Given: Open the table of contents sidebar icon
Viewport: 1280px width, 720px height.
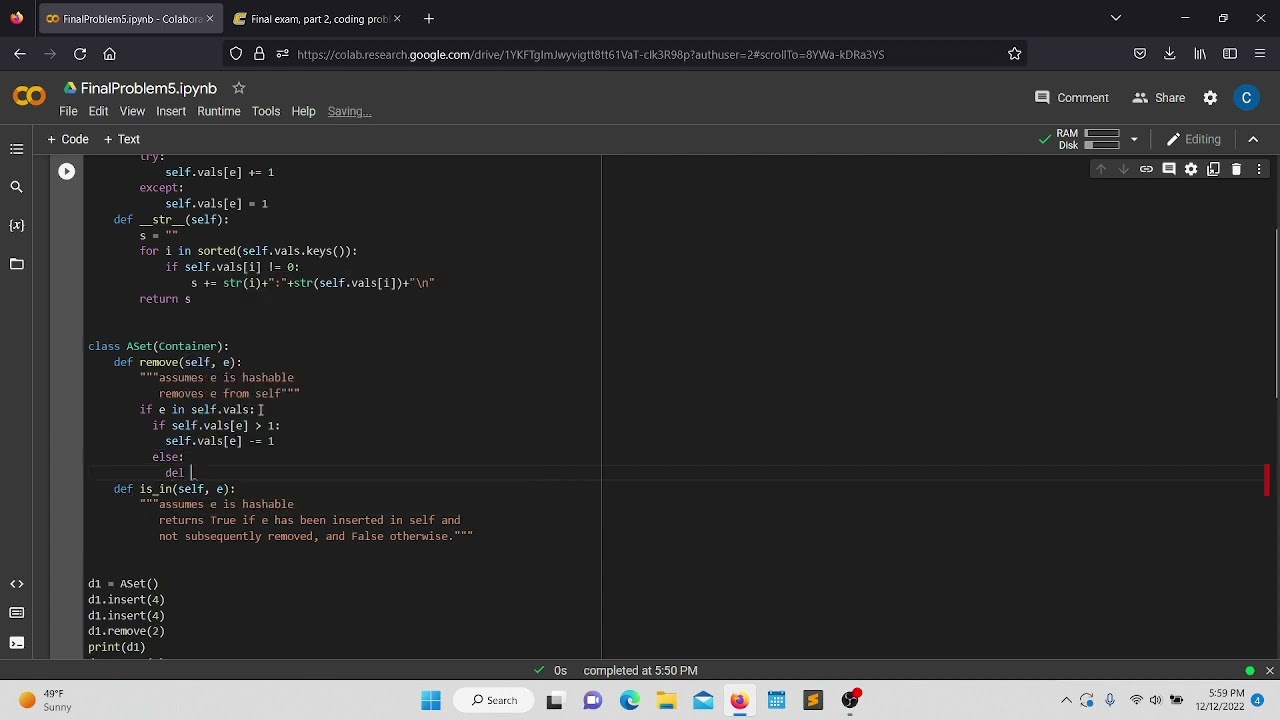Looking at the screenshot, I should click(17, 149).
